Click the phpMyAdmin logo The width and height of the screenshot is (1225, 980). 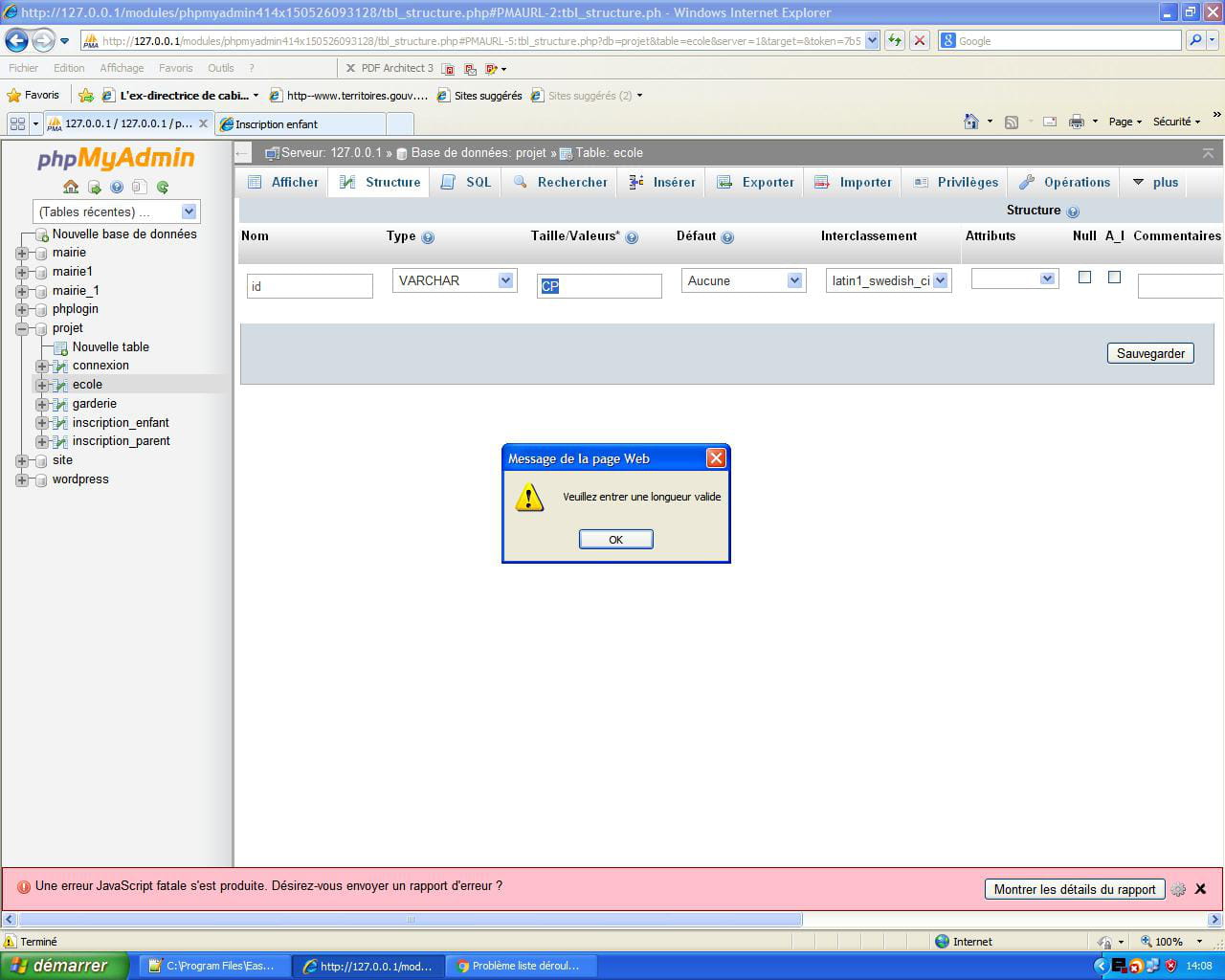pos(116,158)
